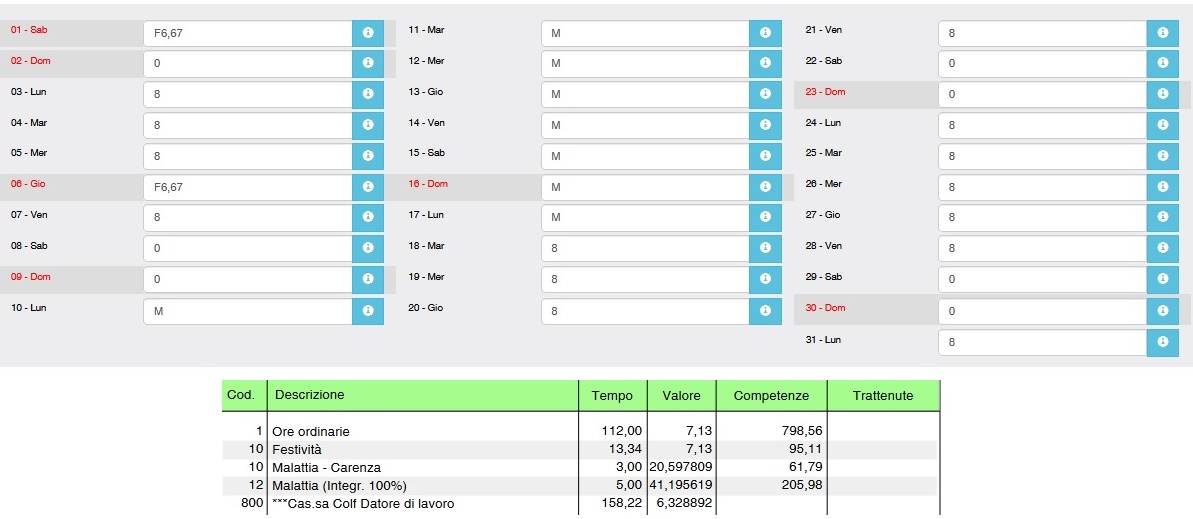1193x519 pixels.
Task: Edit the 22 - Sab hours field
Action: click(1042, 64)
